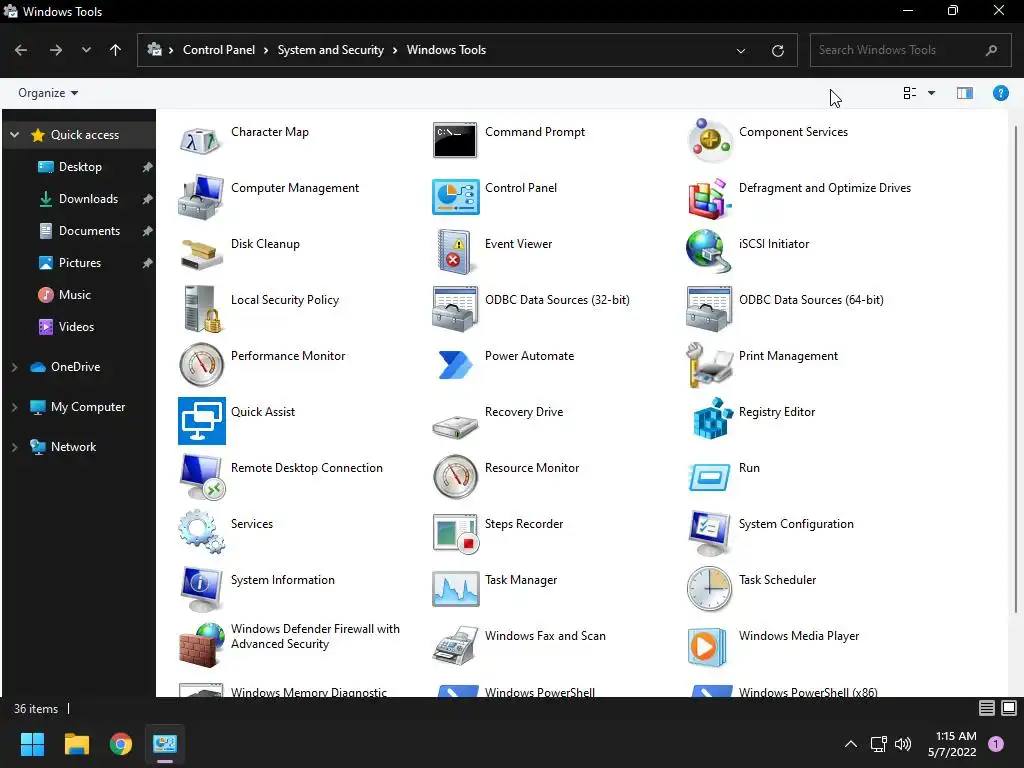Select ODBC Data Sources (64-bit) icon
The height and width of the screenshot is (768, 1024).
click(x=709, y=310)
